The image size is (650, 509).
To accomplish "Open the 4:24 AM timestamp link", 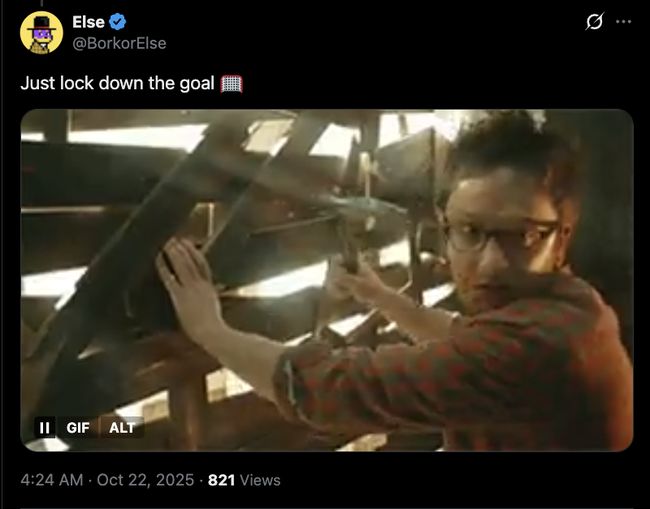I will (x=52, y=480).
